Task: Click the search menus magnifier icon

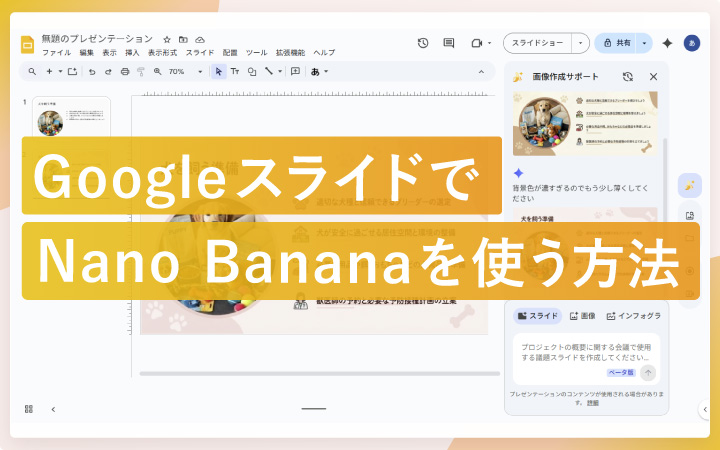Action: [32, 71]
